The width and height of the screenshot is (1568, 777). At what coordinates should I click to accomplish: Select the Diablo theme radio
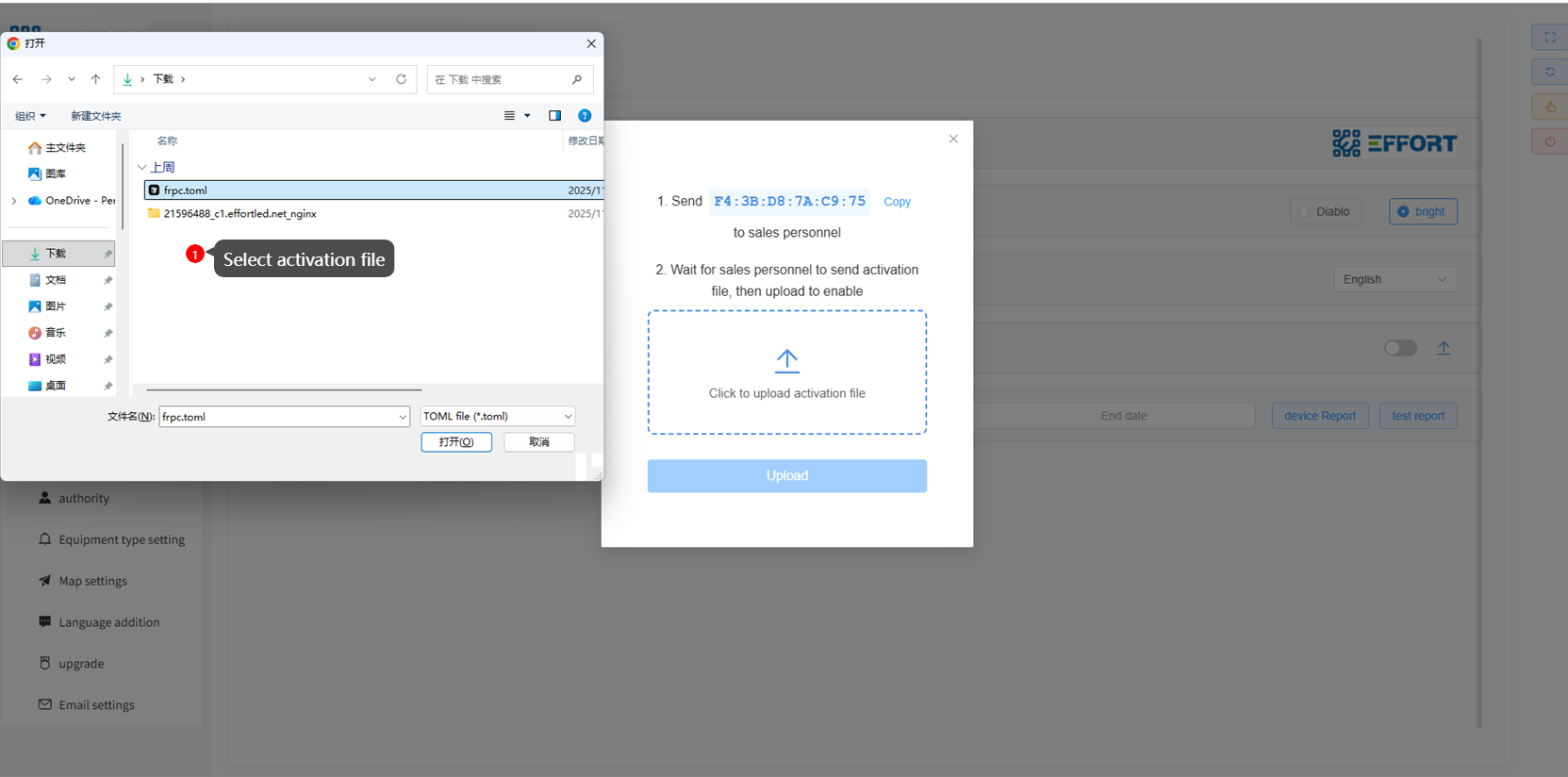[1327, 212]
